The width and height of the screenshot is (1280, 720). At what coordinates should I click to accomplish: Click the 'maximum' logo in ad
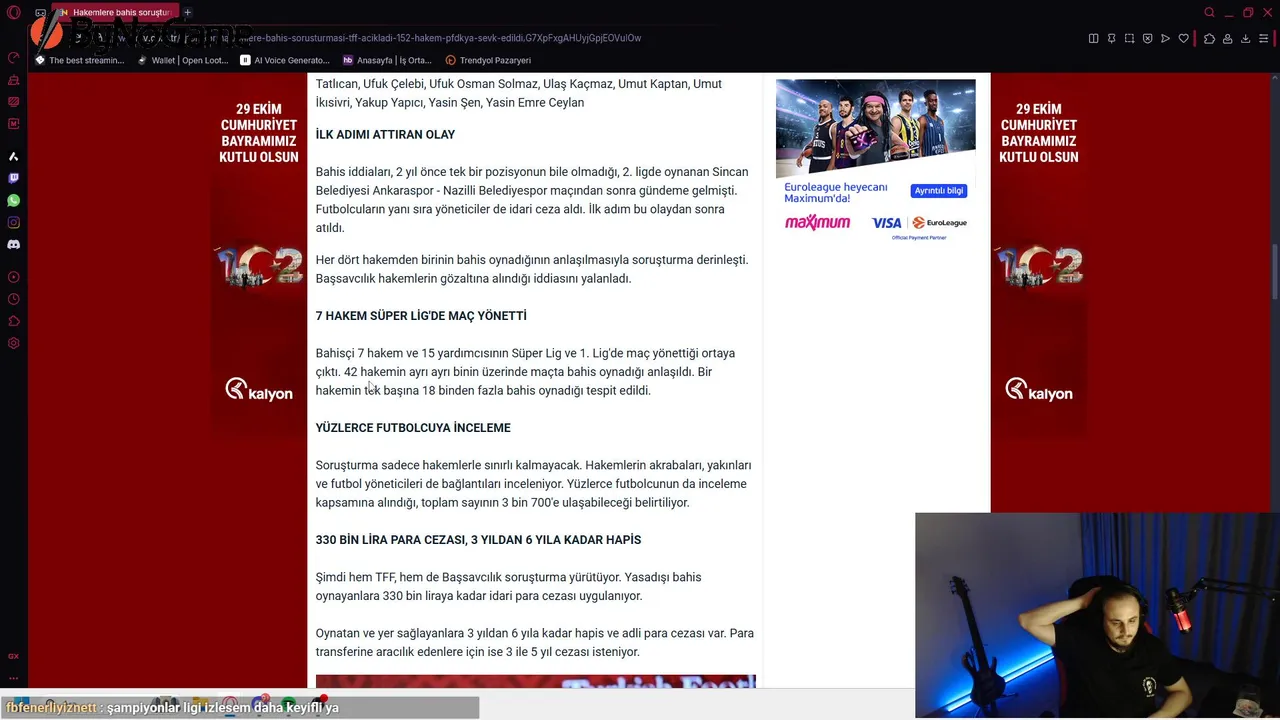click(x=818, y=222)
